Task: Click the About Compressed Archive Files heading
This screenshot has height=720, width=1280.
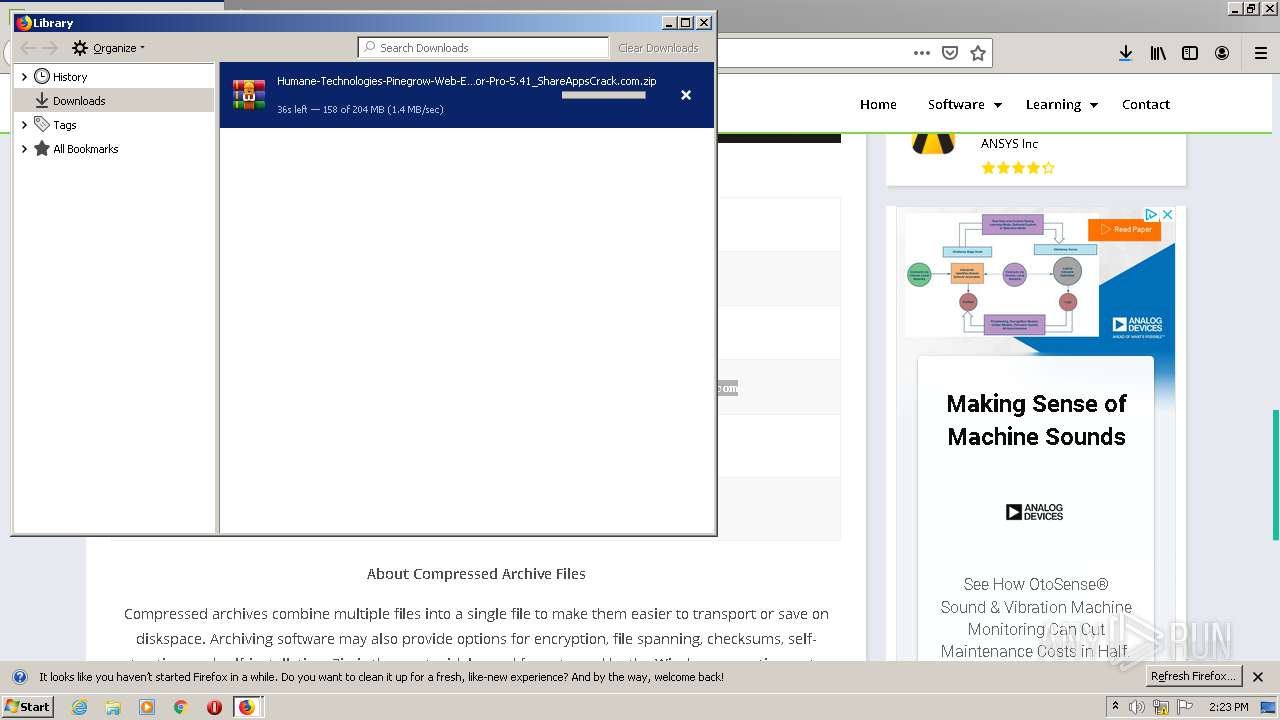Action: click(476, 574)
